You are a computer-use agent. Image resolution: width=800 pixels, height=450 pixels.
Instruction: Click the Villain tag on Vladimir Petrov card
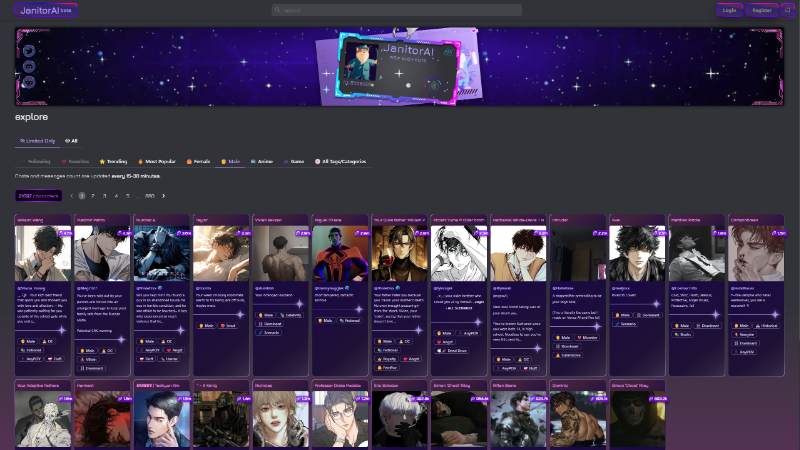88,360
